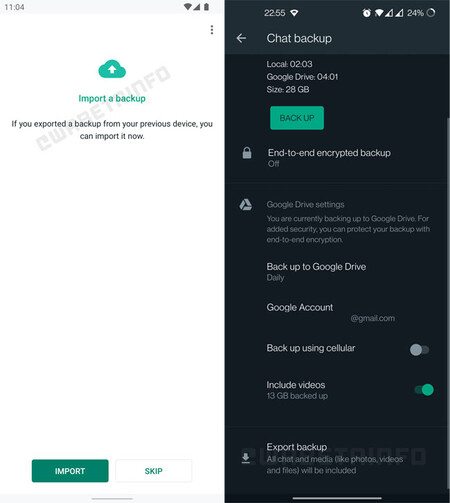Tap the Google Drive logo icon

246,205
